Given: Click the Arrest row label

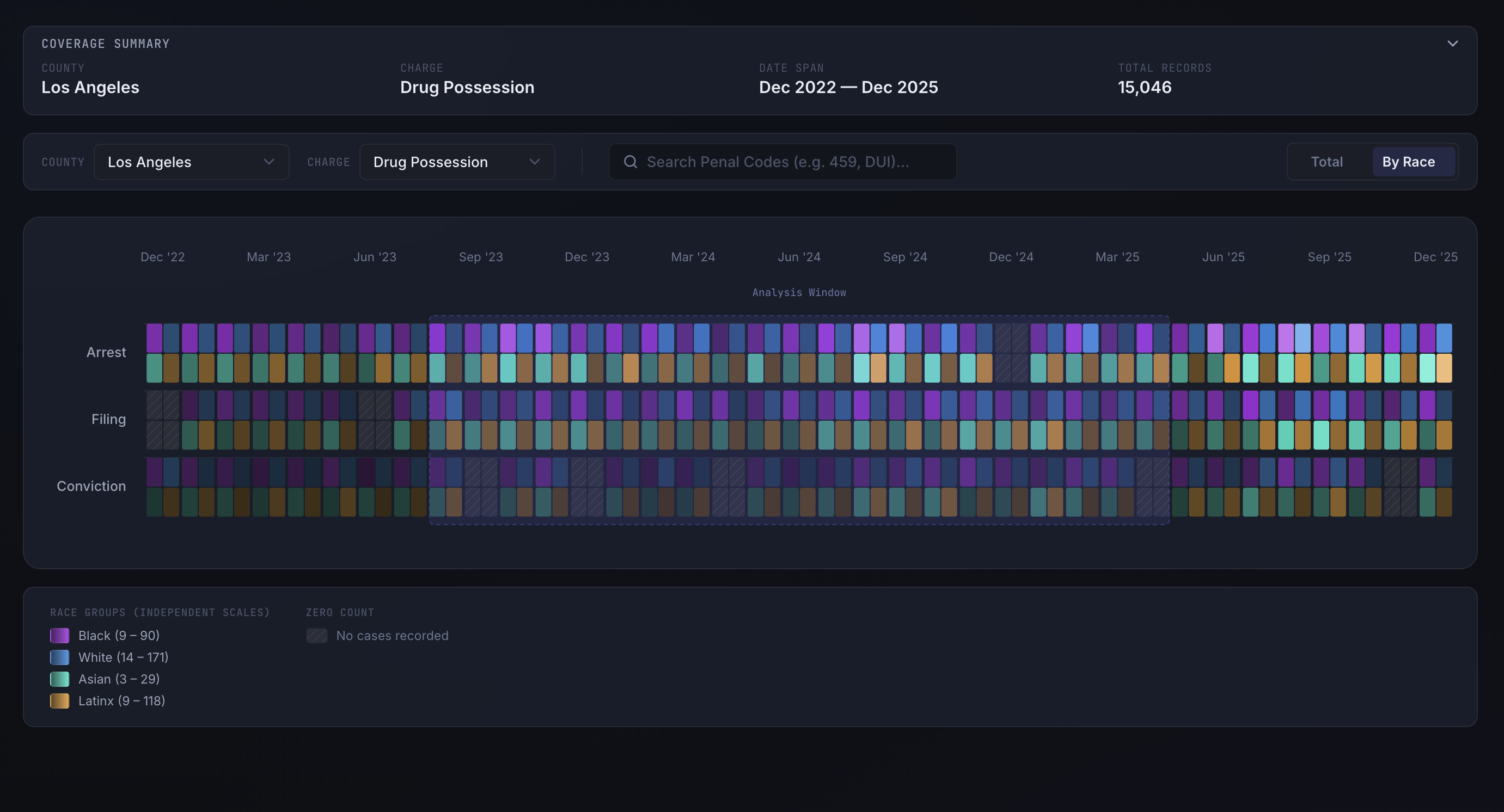Looking at the screenshot, I should click(106, 352).
